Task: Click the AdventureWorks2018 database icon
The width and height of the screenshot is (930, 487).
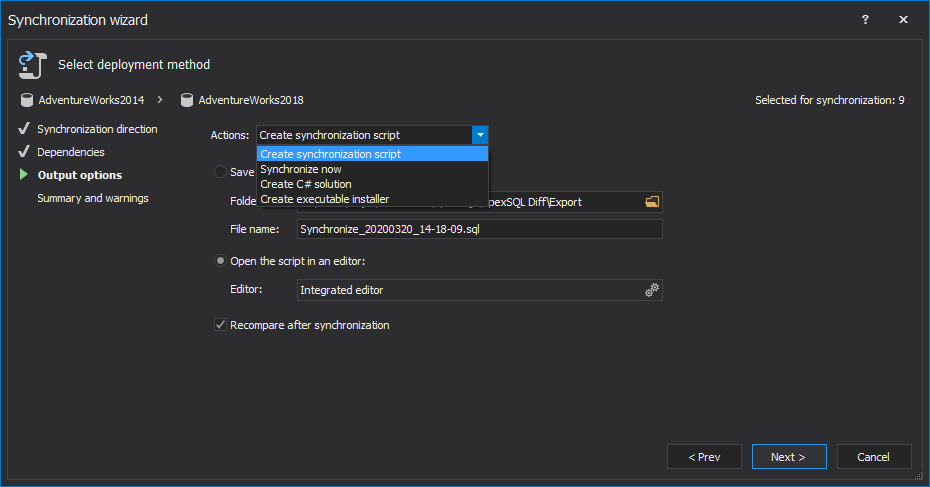Action: tap(186, 100)
